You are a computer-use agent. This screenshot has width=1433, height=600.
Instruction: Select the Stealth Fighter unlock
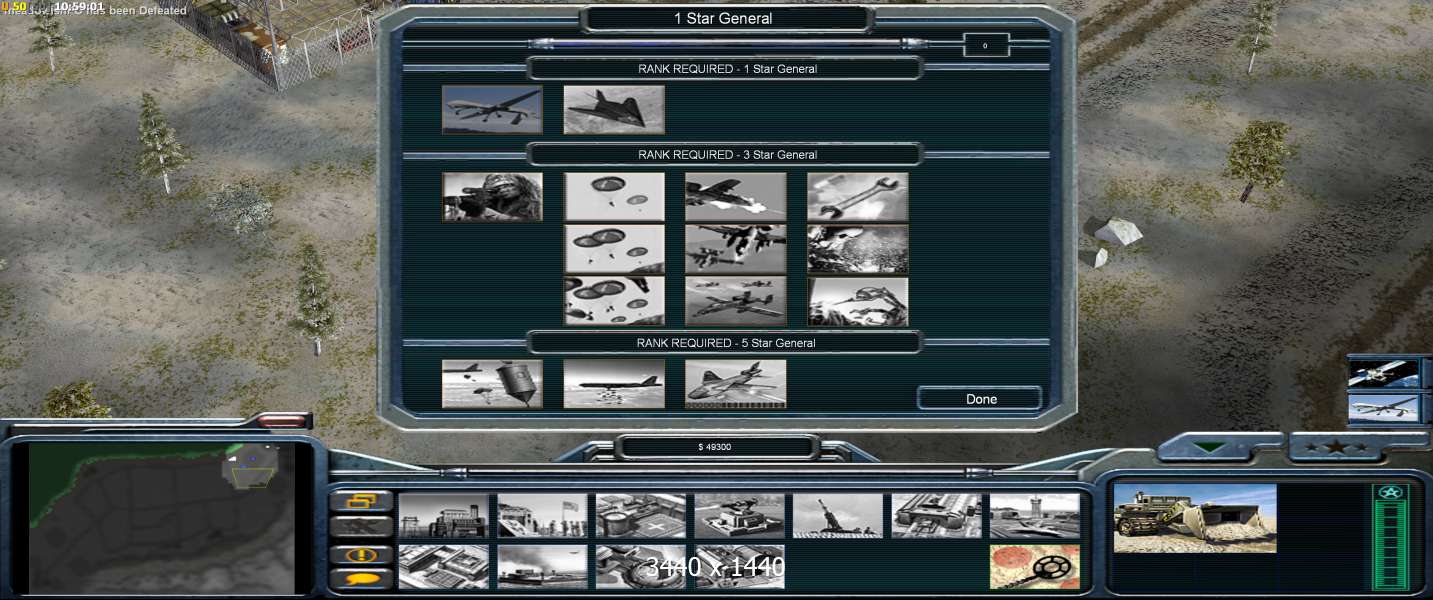coord(614,109)
